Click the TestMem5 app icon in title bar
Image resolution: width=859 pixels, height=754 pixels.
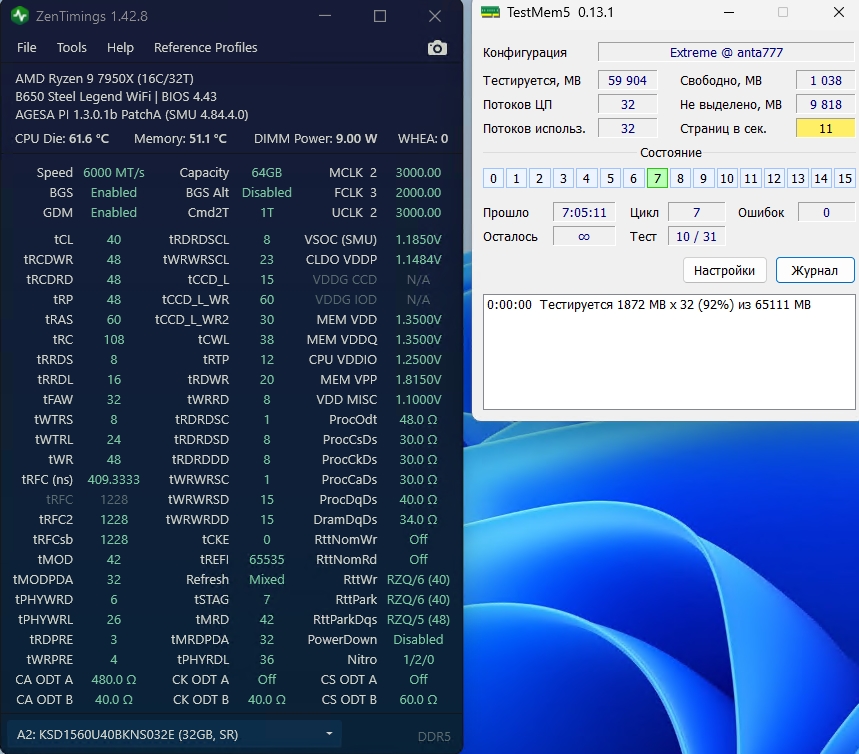(x=490, y=12)
